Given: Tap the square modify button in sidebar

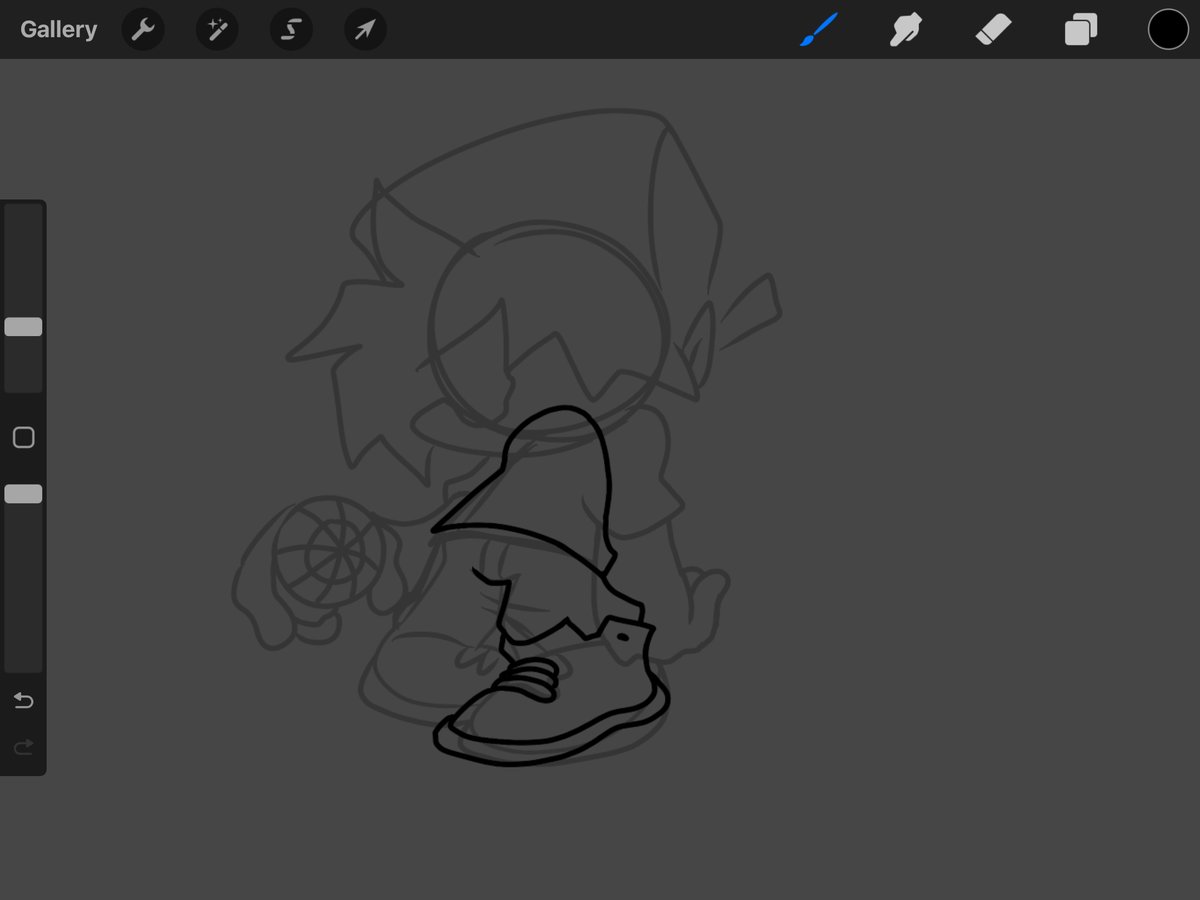Looking at the screenshot, I should [23, 437].
